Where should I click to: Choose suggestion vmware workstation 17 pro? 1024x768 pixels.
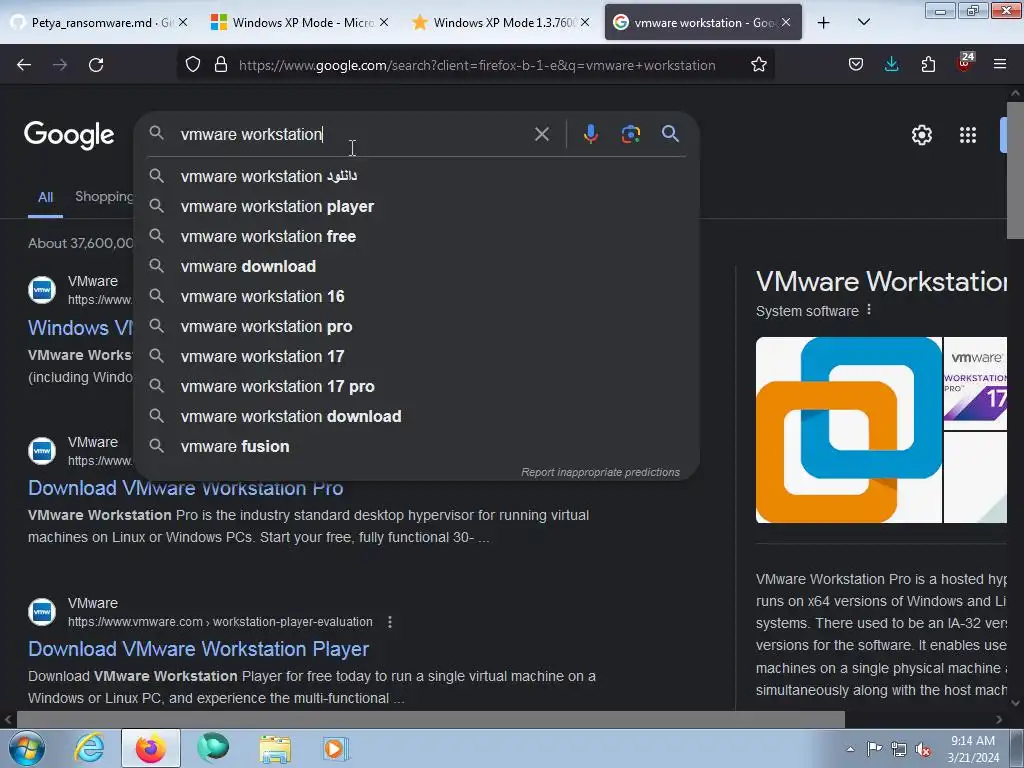[x=417, y=387]
